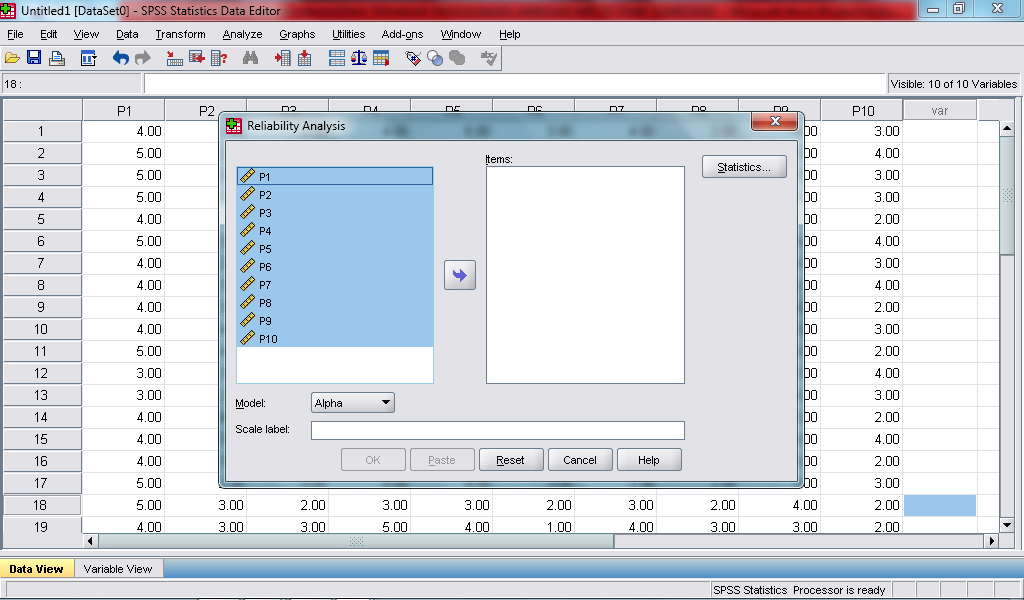Image resolution: width=1024 pixels, height=600 pixels.
Task: Select variable P8 in the variable list
Action: point(335,303)
